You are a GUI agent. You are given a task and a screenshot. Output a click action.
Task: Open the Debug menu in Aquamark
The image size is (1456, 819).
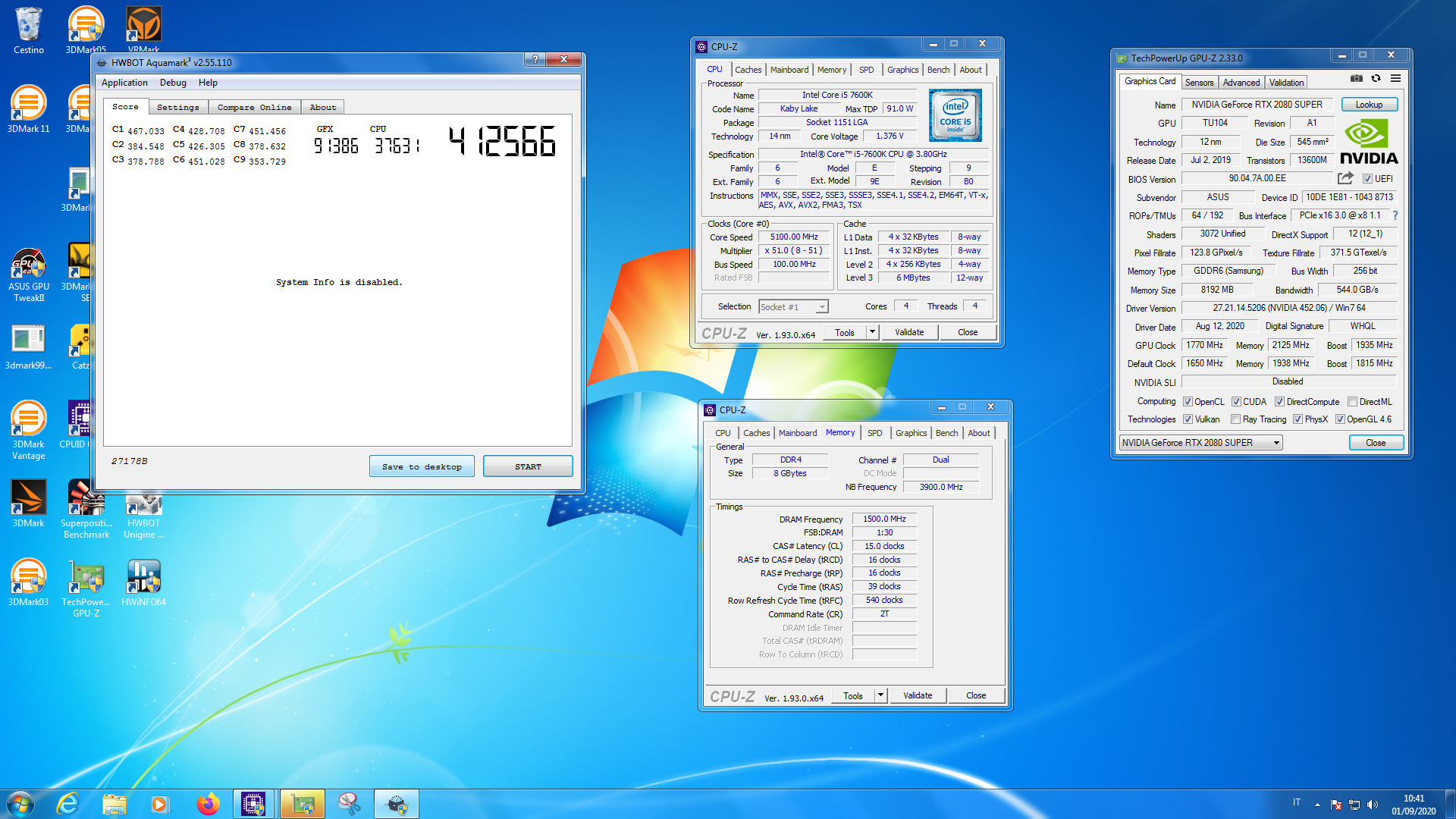pos(173,83)
